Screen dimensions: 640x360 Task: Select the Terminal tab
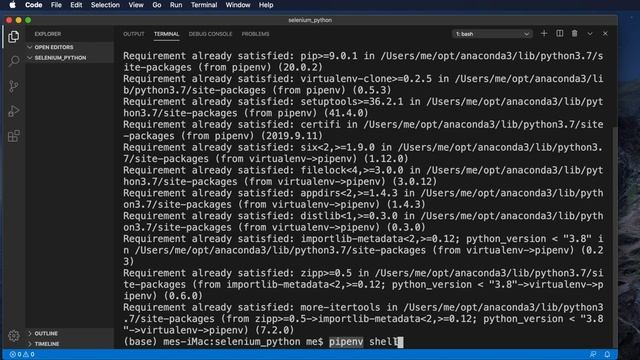click(167, 34)
